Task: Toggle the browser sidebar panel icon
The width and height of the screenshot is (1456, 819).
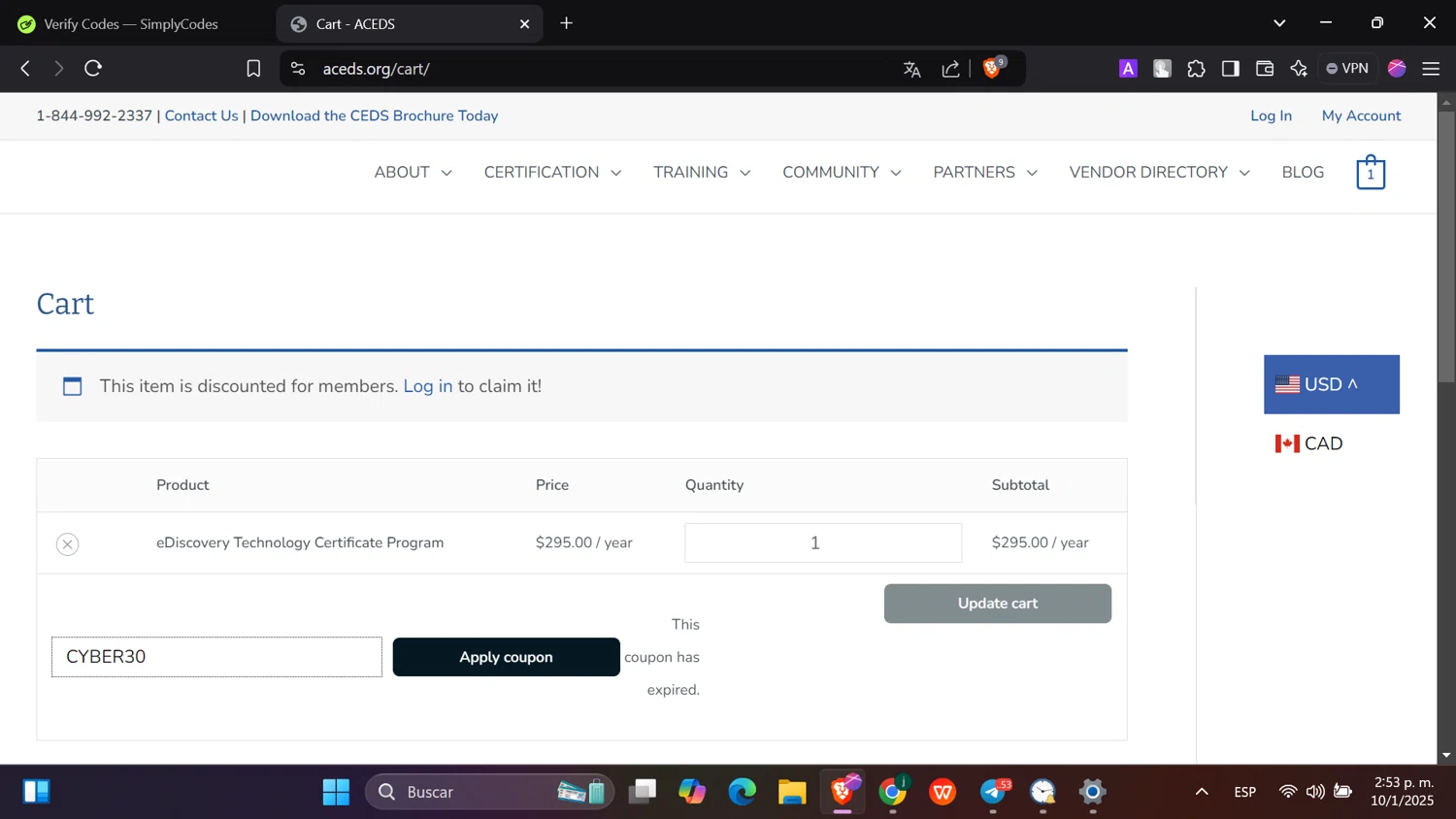Action: pos(1230,68)
